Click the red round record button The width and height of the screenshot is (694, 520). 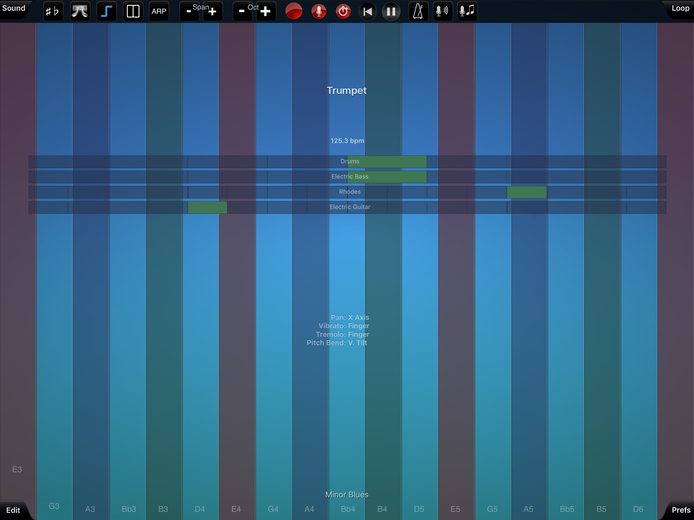point(293,12)
